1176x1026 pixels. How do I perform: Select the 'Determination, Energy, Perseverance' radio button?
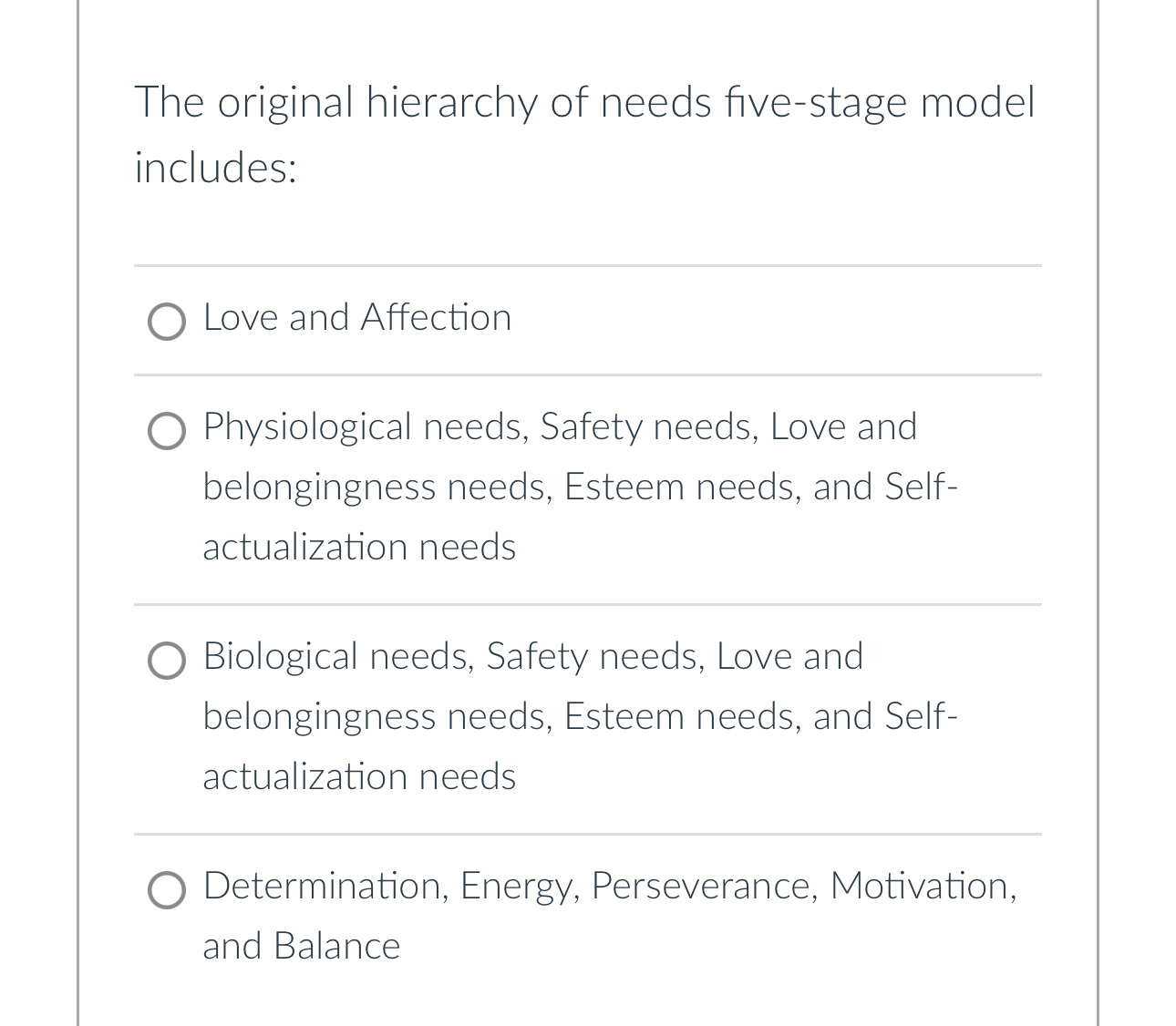pos(167,889)
